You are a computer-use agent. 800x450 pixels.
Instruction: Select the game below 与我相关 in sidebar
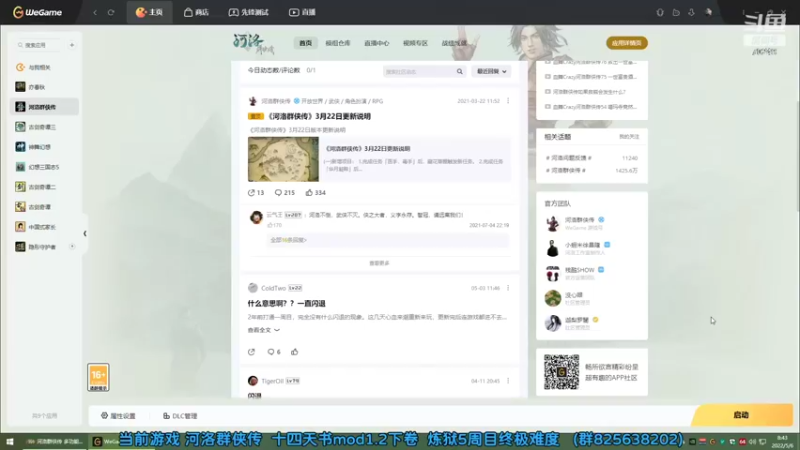(x=44, y=87)
